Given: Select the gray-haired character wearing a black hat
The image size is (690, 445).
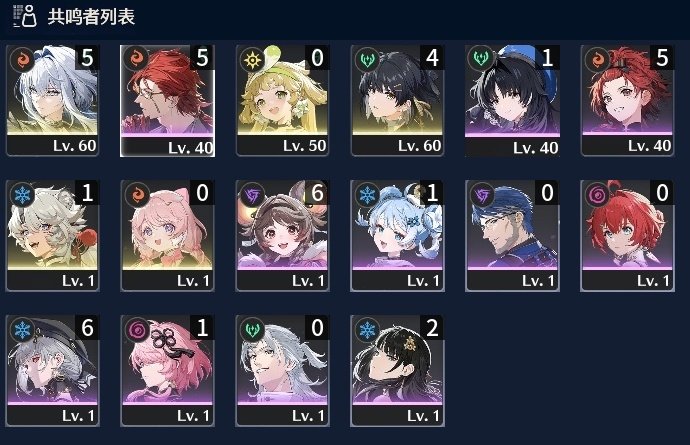Looking at the screenshot, I should tap(52, 371).
